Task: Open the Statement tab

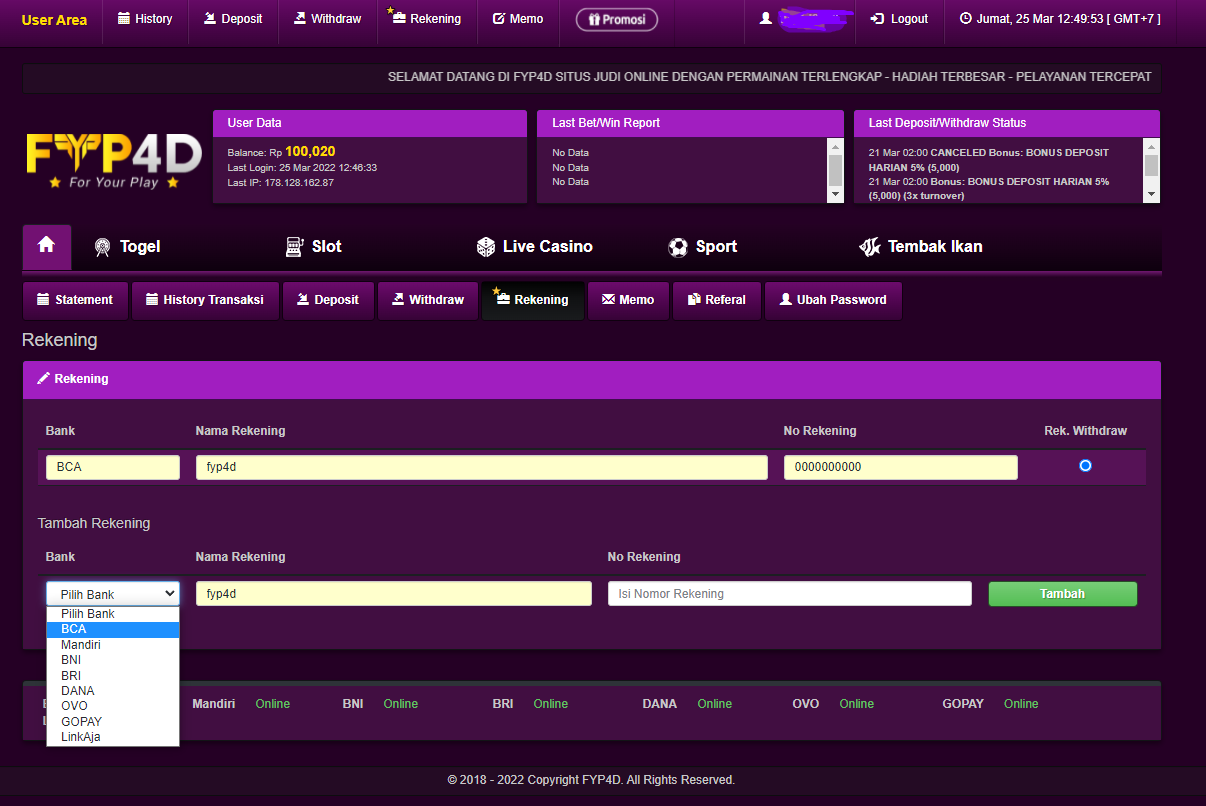Action: (75, 300)
